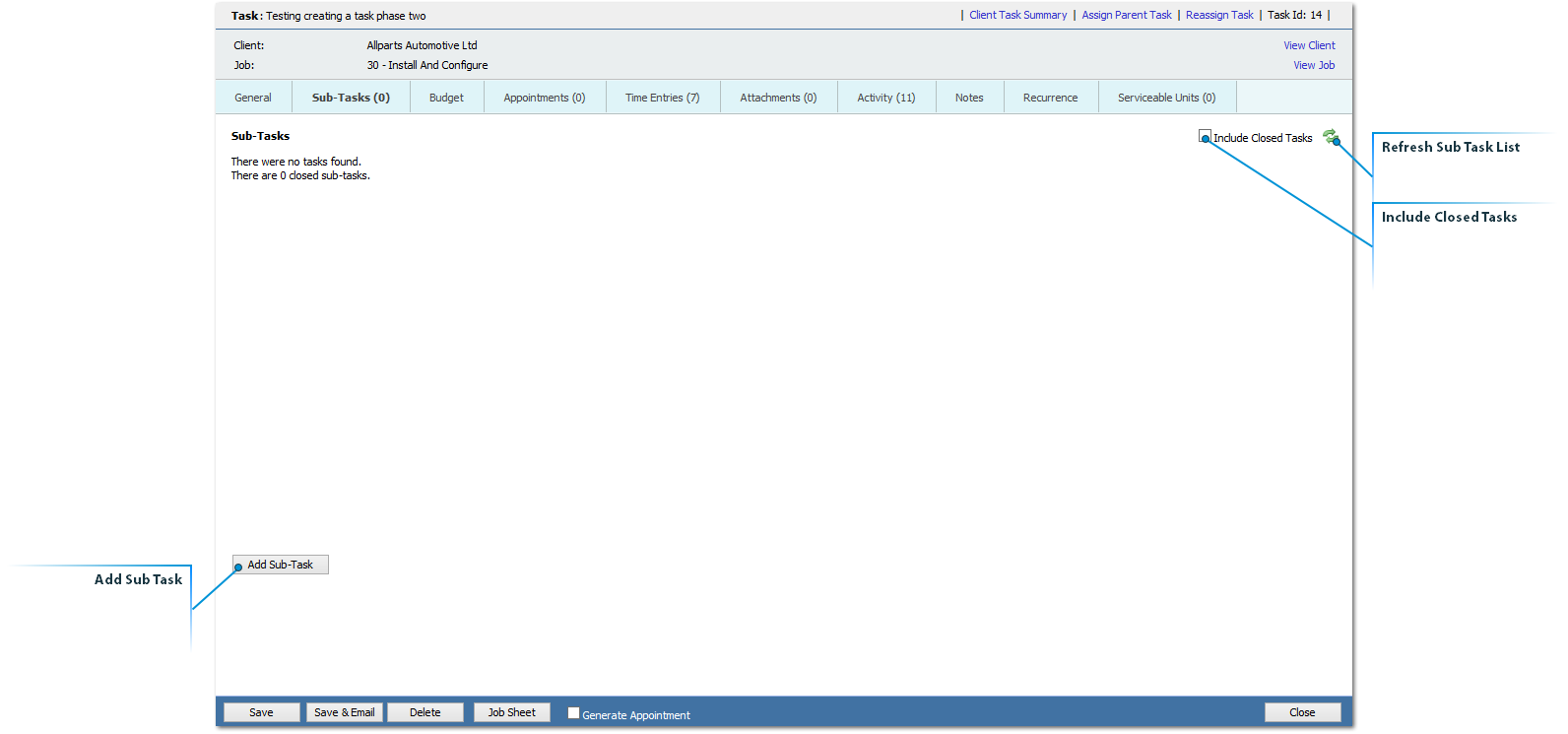Click the Task Id: 14 text

(1294, 15)
